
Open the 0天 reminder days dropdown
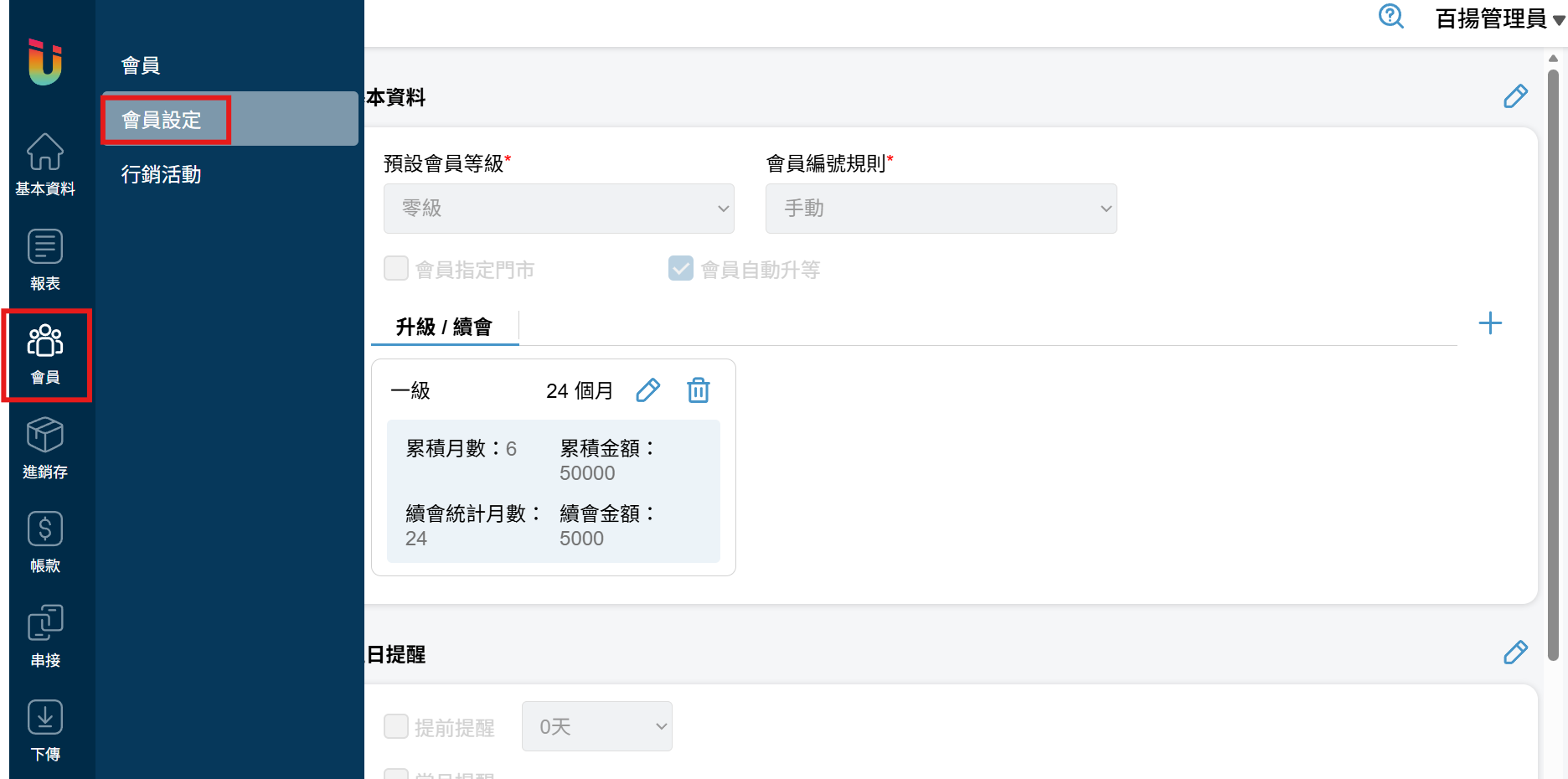tap(596, 726)
